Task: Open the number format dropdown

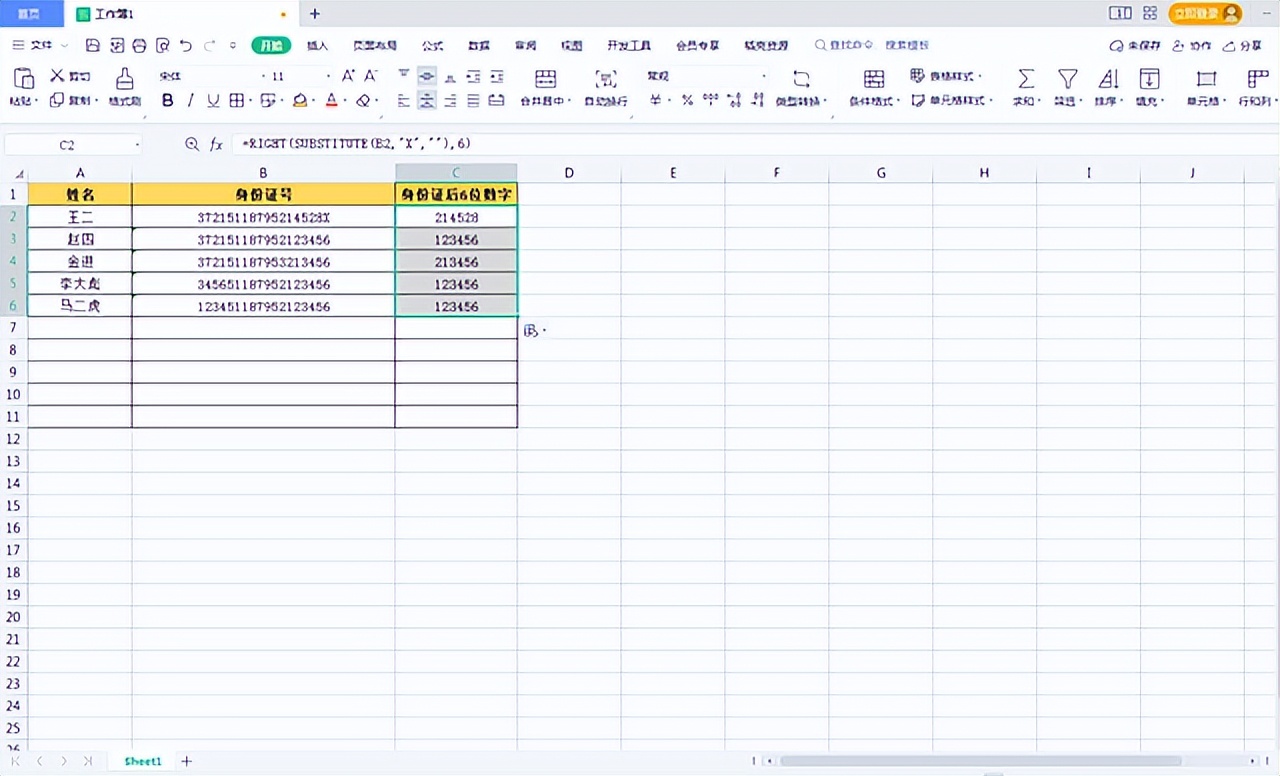Action: coord(764,76)
